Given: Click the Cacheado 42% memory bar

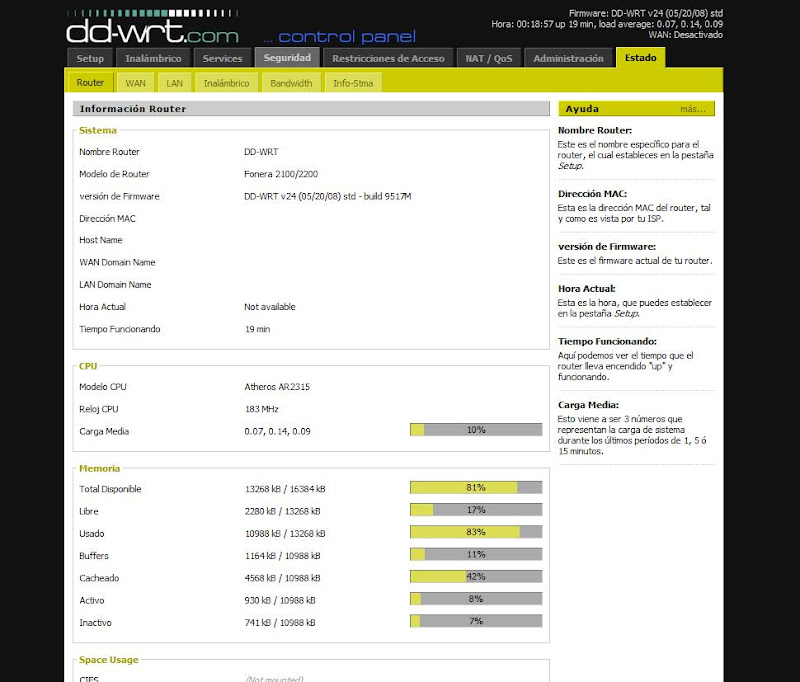Looking at the screenshot, I should coord(476,576).
